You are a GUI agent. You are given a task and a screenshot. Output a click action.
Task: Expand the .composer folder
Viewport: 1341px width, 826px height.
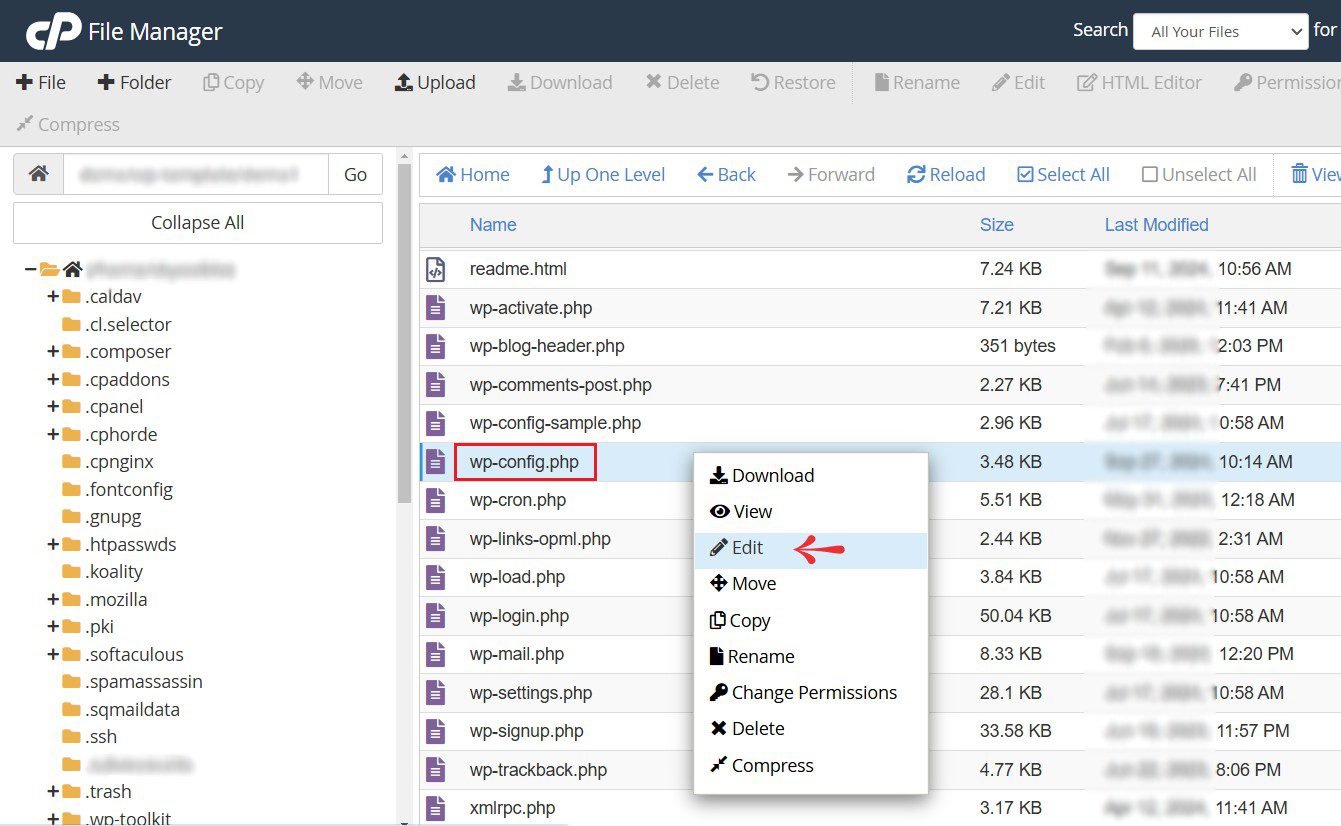(53, 352)
